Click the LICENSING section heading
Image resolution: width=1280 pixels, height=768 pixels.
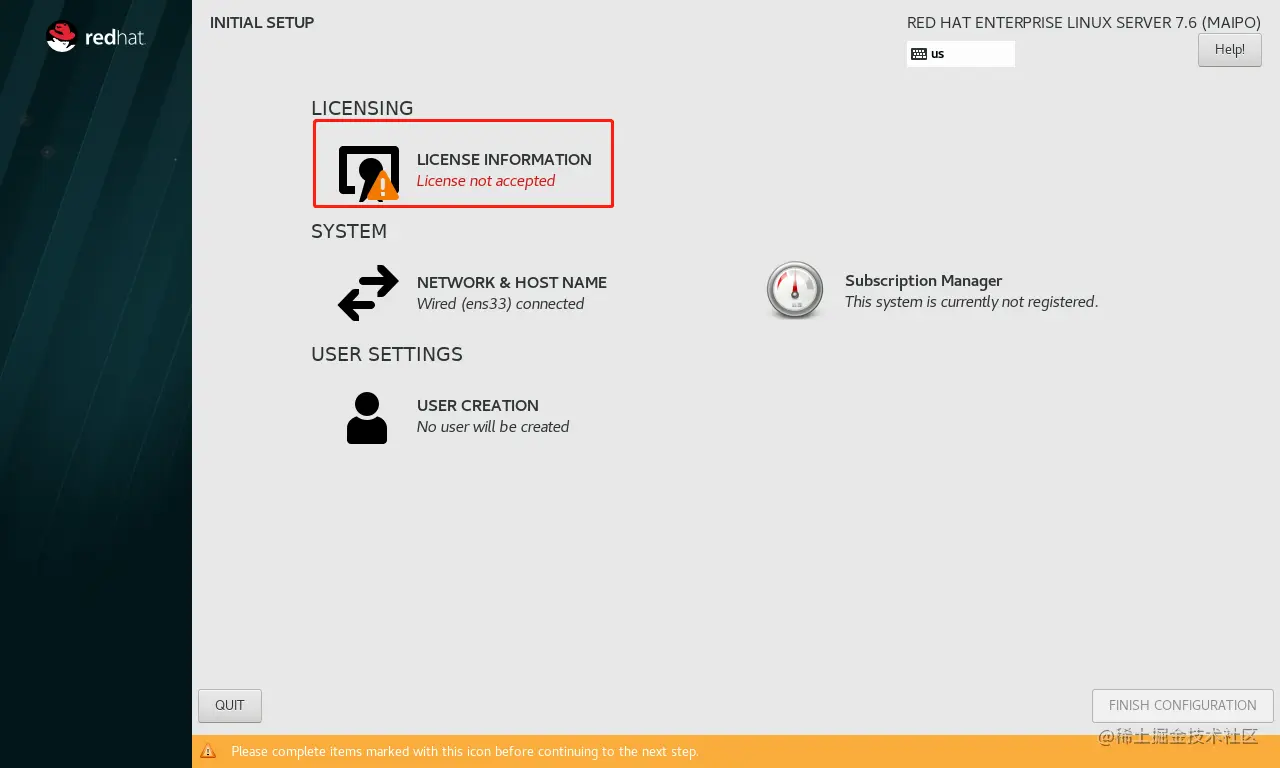[362, 108]
